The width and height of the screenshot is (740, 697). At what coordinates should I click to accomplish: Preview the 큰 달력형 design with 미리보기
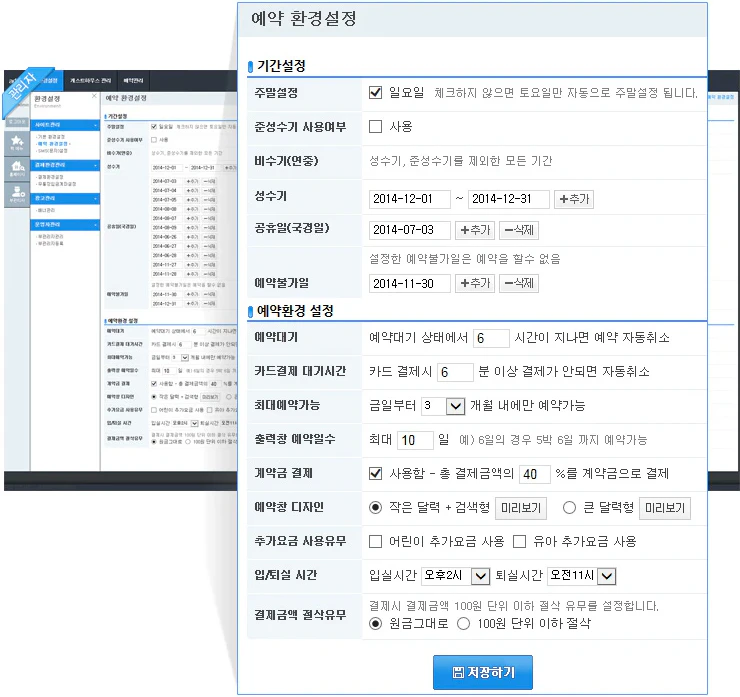[x=664, y=508]
